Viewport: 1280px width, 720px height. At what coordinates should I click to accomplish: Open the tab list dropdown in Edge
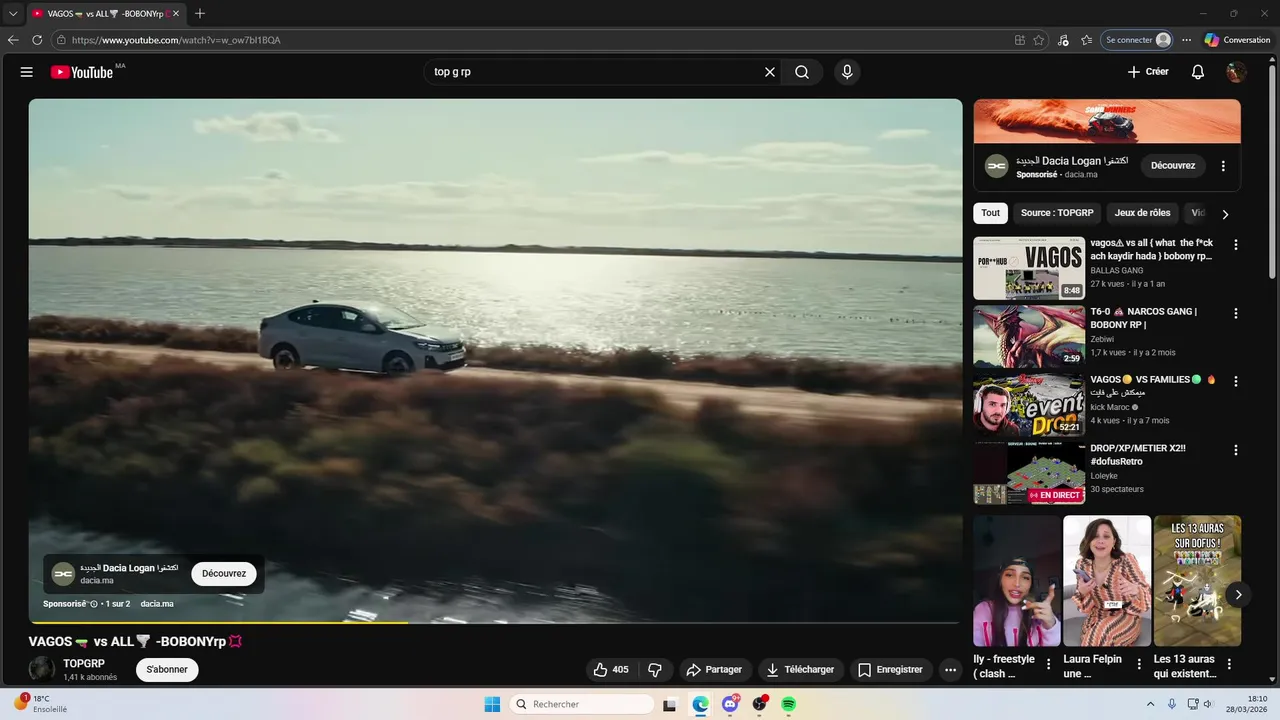click(x=13, y=13)
